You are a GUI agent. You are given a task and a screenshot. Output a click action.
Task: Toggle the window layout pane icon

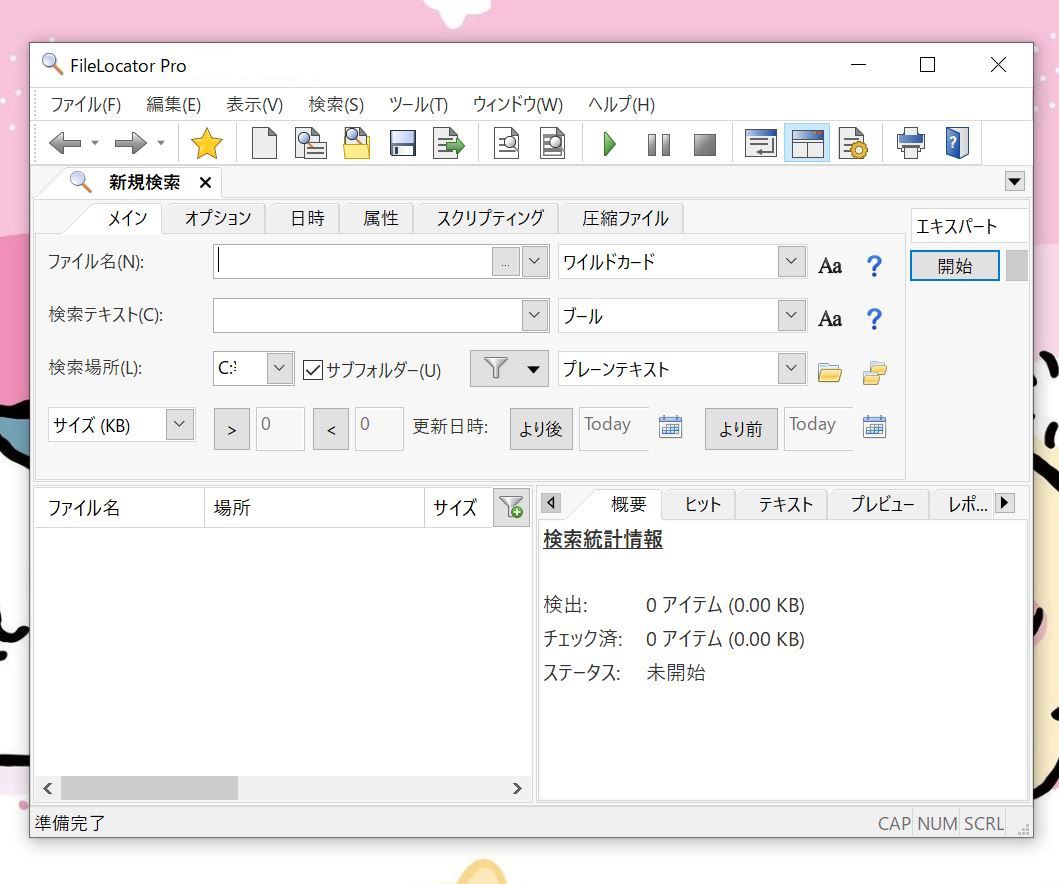807,143
